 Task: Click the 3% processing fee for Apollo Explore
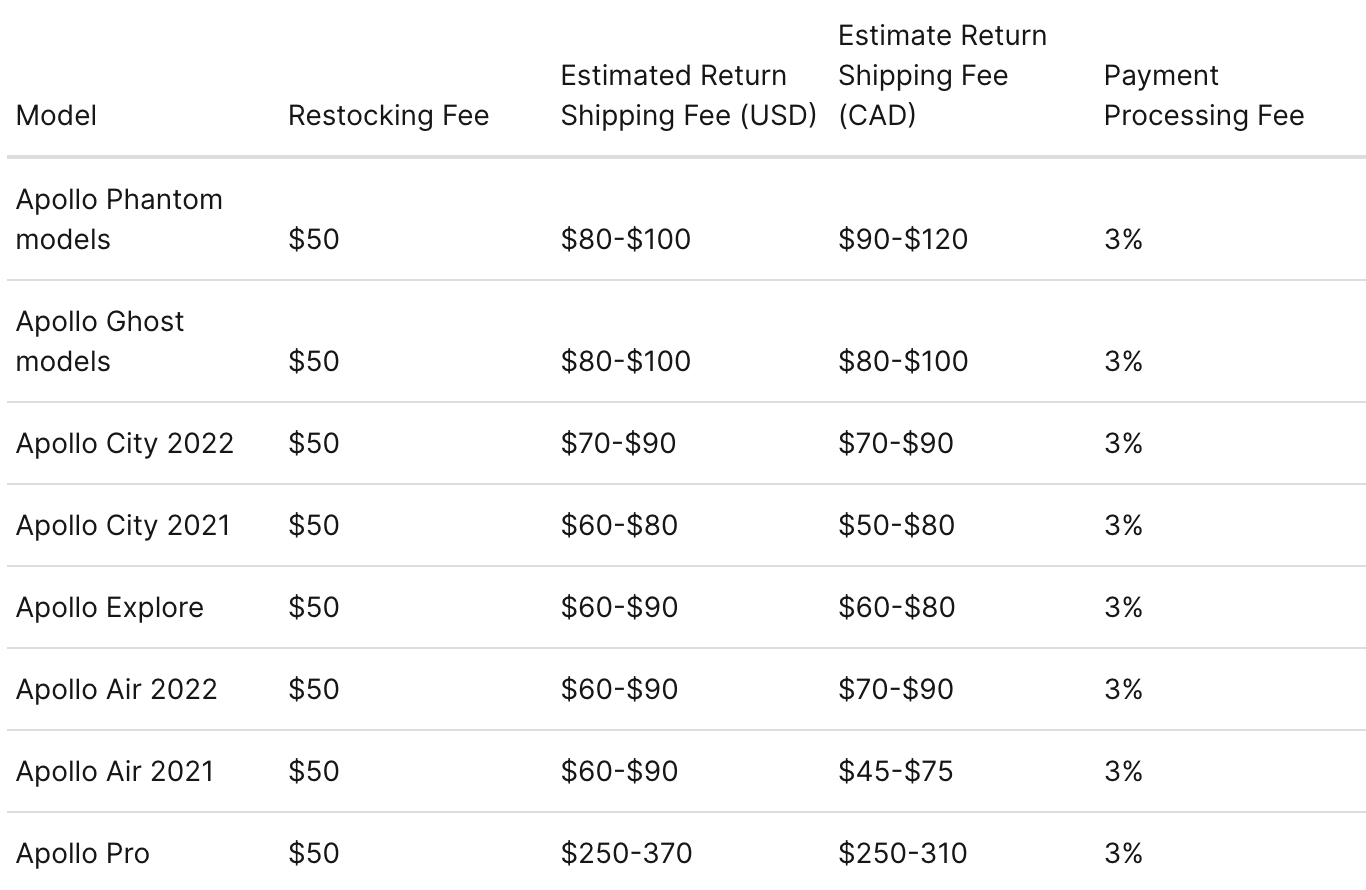(1123, 607)
